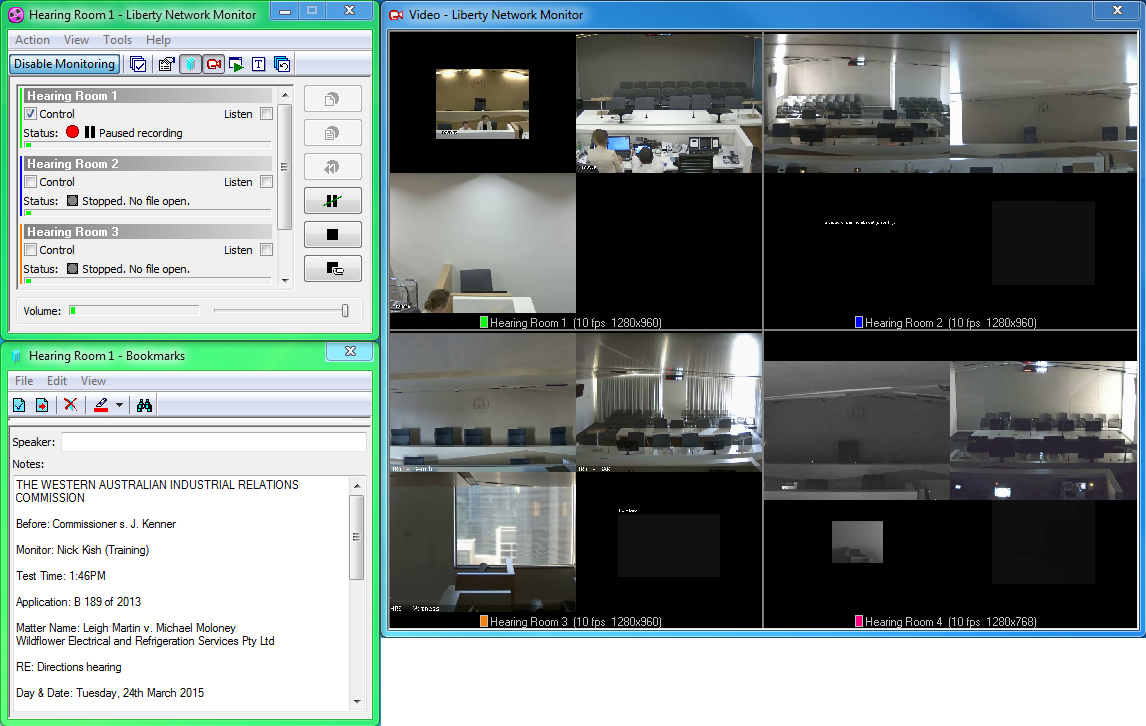Screen dimensions: 1146x726
Task: Click the Disable Monitoring button
Action: point(64,64)
